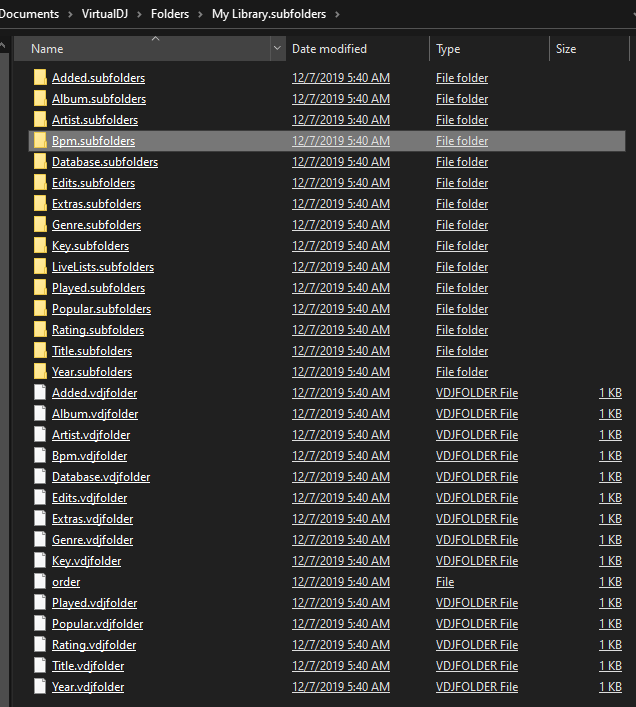Click the Database.vdjfolder file icon
Screen dimensions: 636x707
pyautogui.click(x=40, y=477)
